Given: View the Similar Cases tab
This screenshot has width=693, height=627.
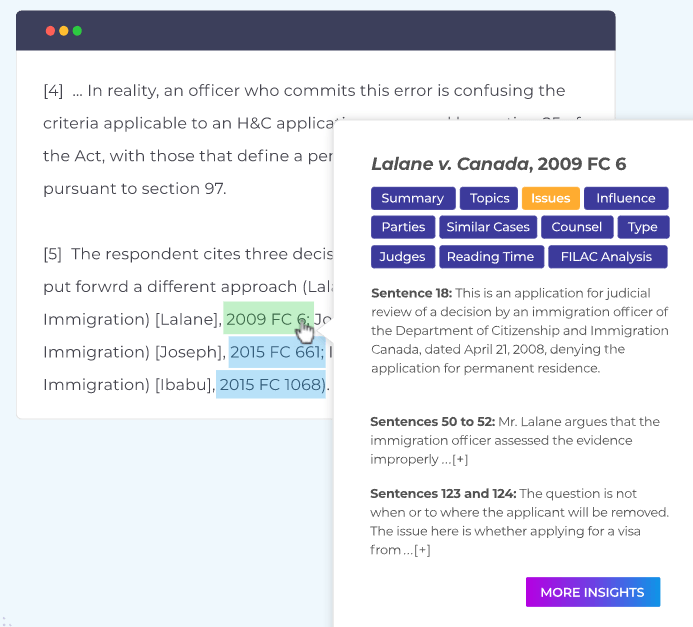Looking at the screenshot, I should (488, 227).
